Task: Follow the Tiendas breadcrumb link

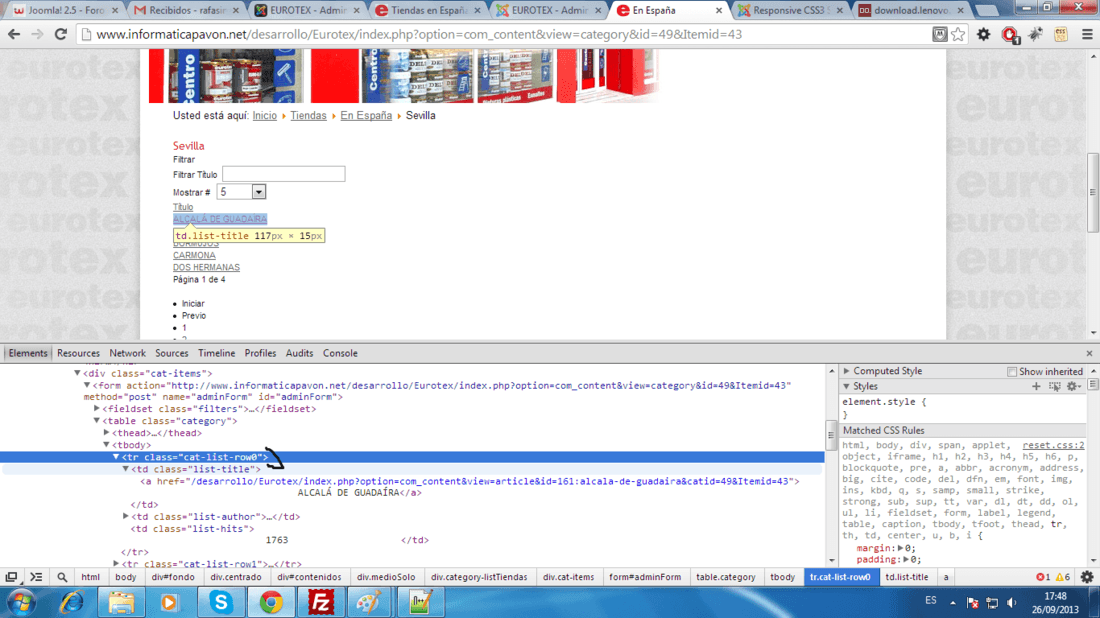Action: [x=309, y=116]
